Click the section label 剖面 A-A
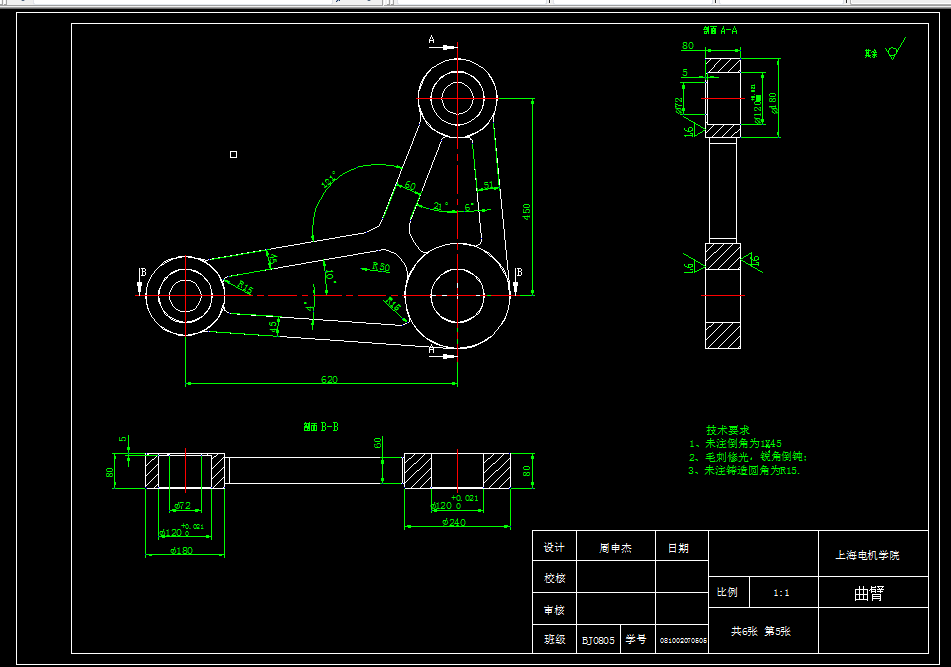Screen dimensions: 951x667 click(x=721, y=30)
